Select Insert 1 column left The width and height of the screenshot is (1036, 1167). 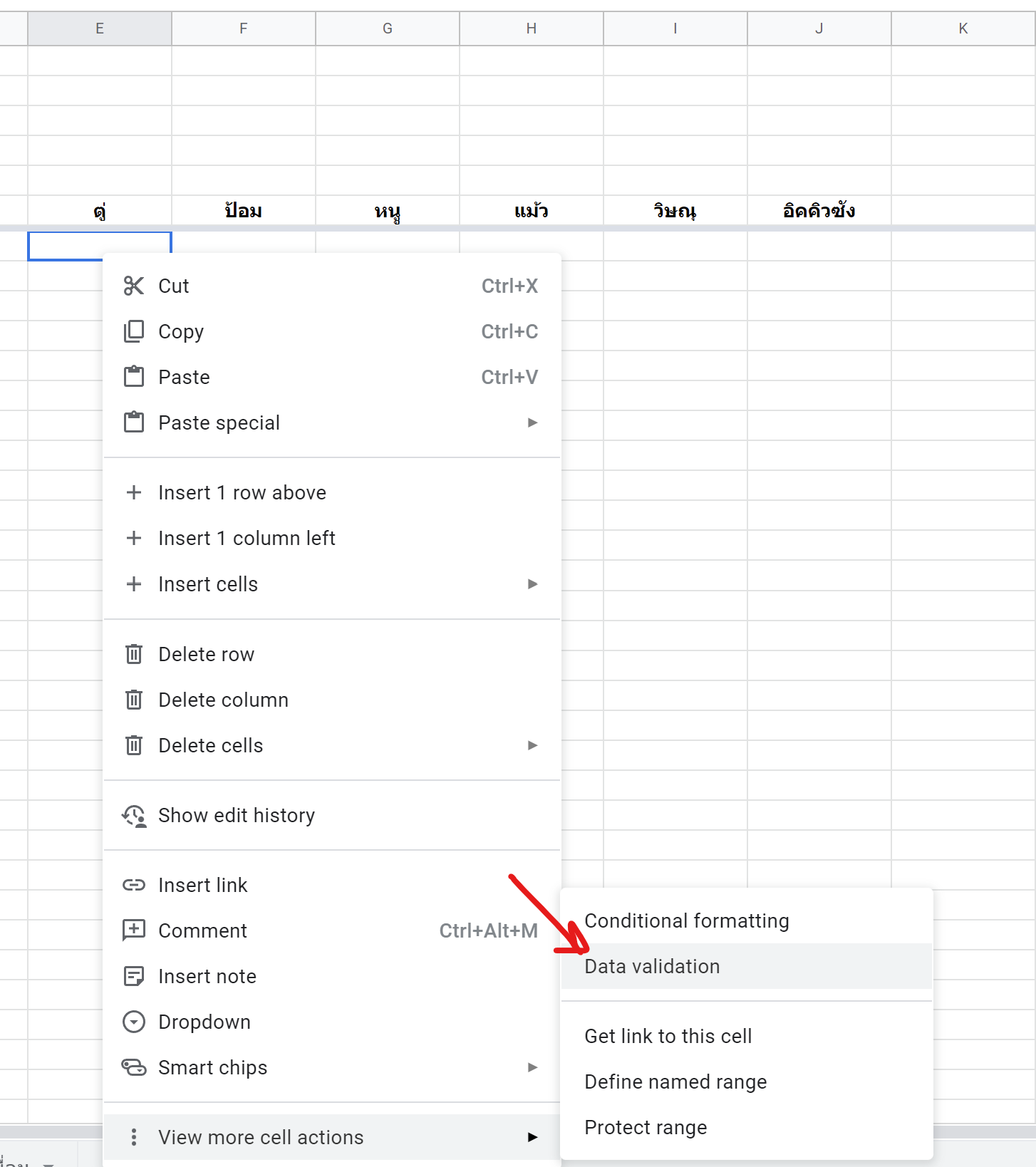pyautogui.click(x=332, y=538)
